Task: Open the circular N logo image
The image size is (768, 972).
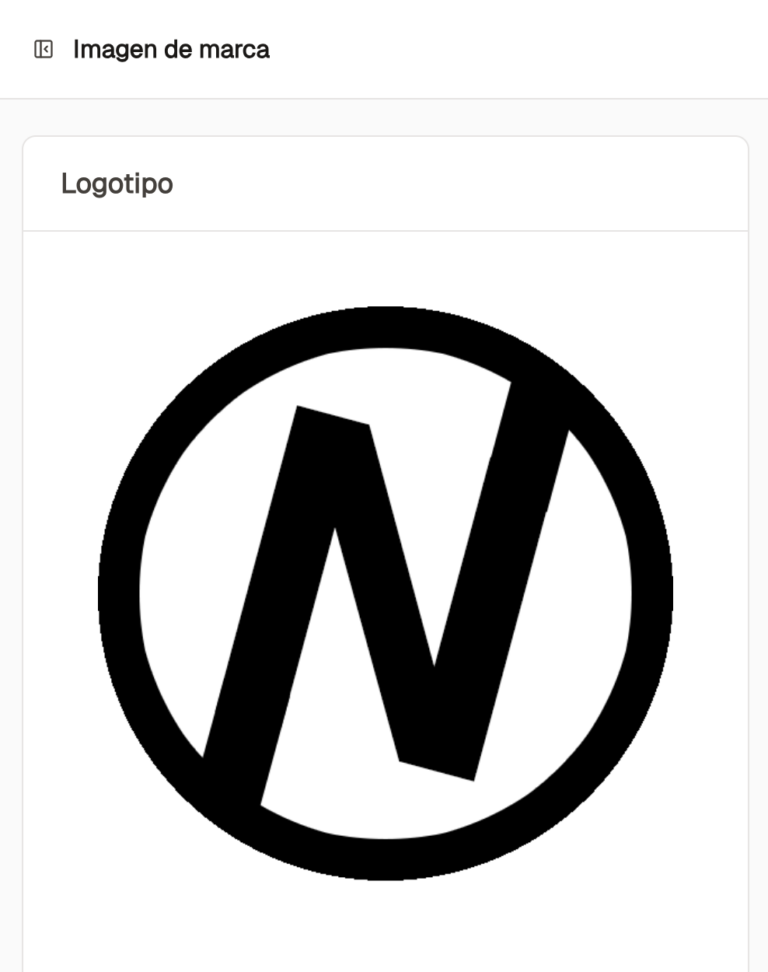Action: click(x=385, y=593)
